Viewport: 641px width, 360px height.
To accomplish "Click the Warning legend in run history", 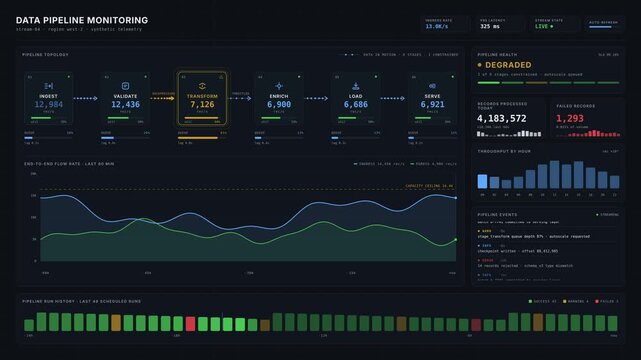I will [576, 301].
